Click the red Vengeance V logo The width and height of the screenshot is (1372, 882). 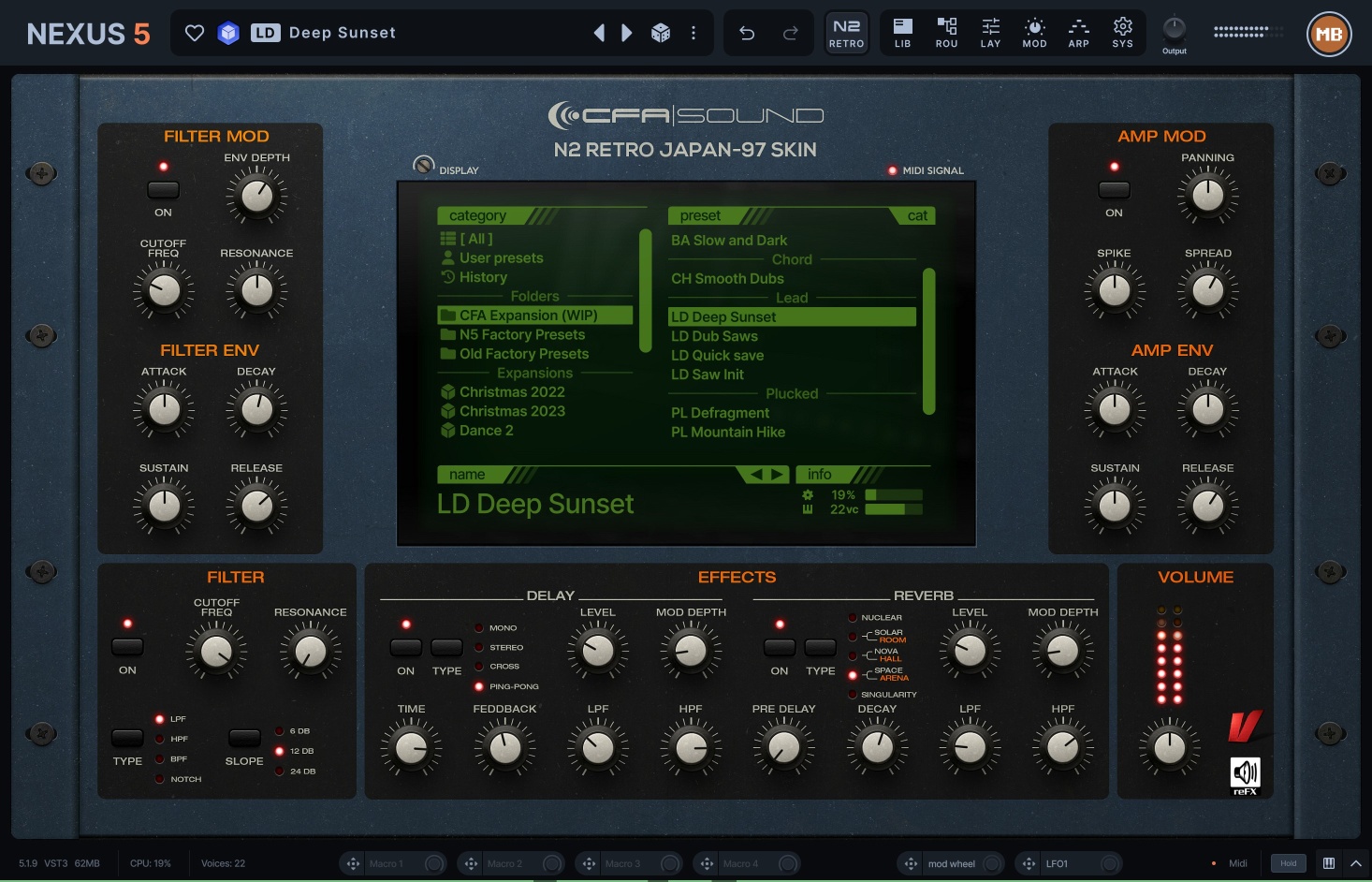[1245, 727]
